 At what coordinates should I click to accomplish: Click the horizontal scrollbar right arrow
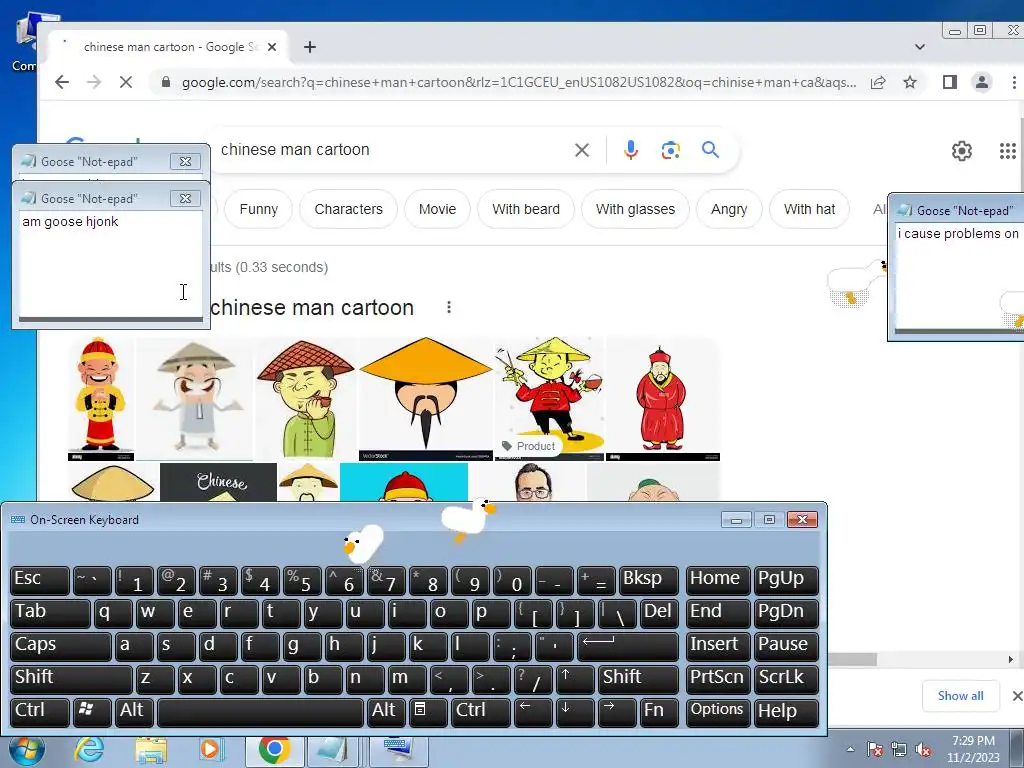1010,660
